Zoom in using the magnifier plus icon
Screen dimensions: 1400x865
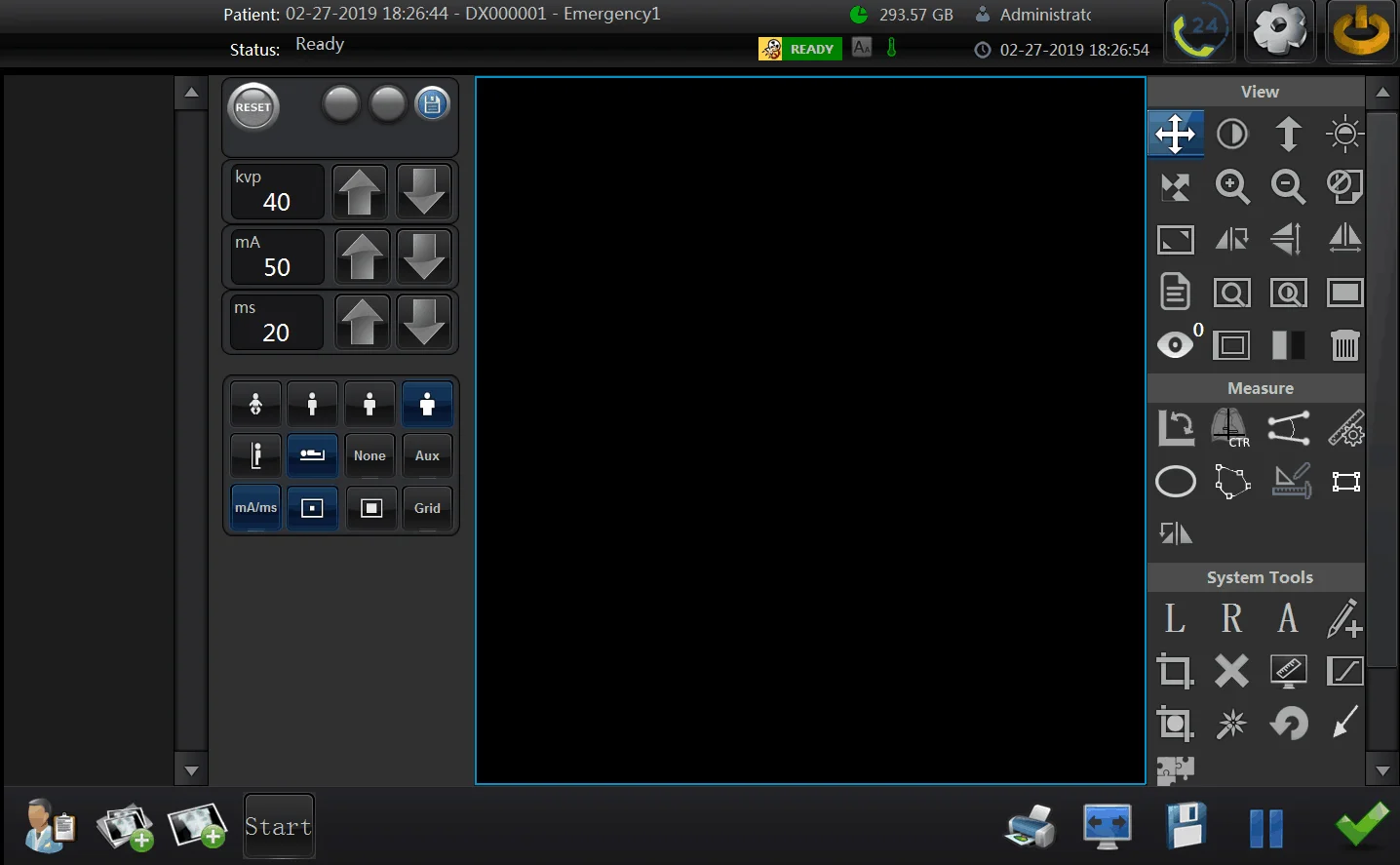click(1232, 186)
